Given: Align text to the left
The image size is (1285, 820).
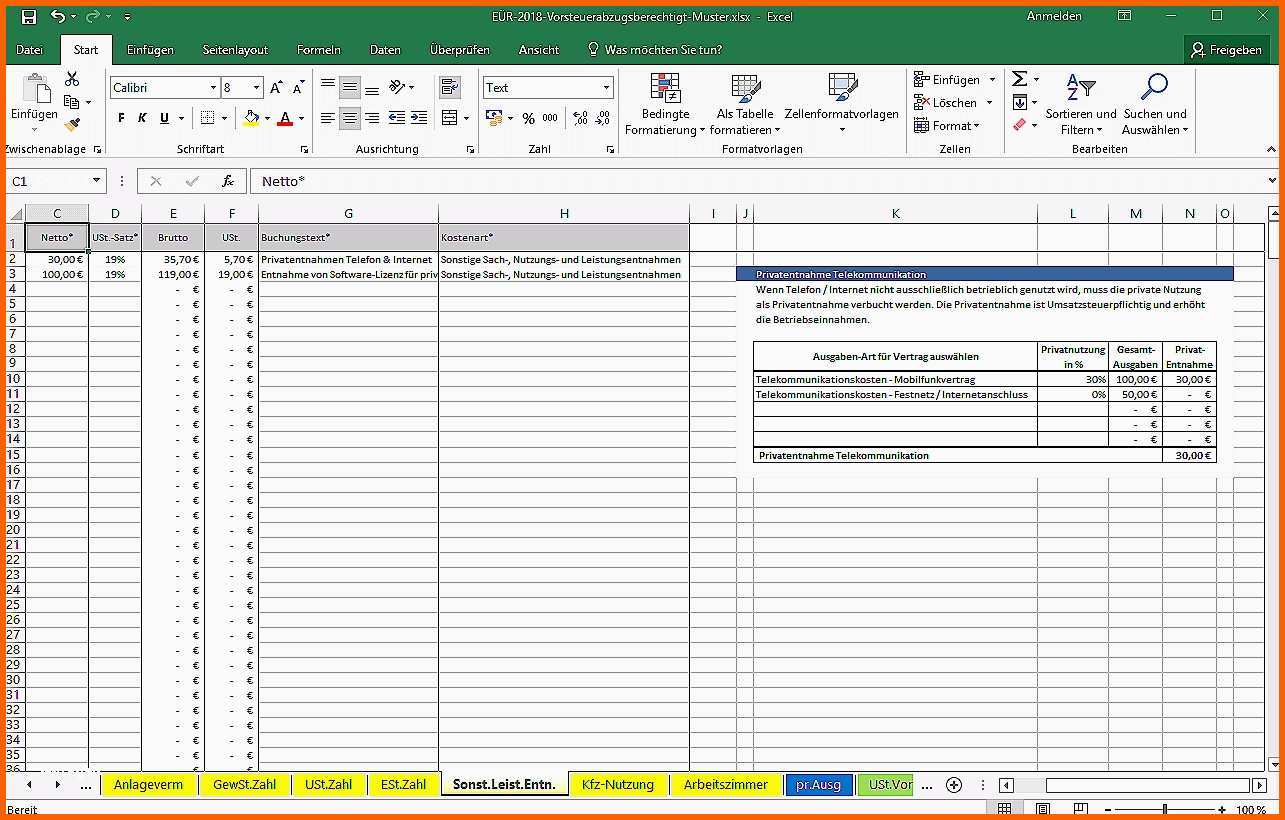Looking at the screenshot, I should [x=328, y=118].
